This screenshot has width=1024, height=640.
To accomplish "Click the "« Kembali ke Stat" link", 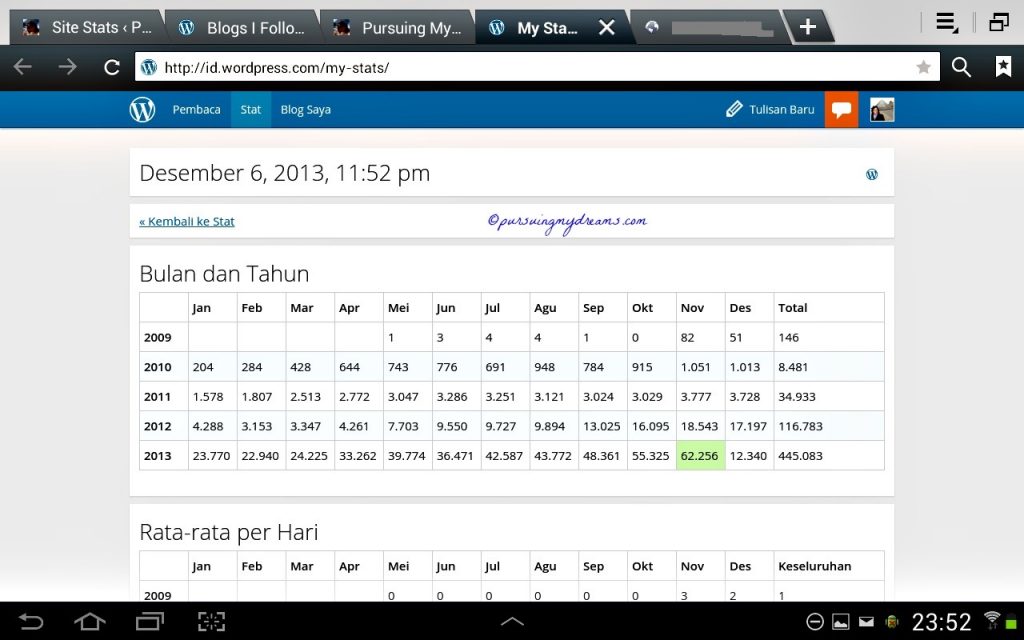I will (187, 221).
